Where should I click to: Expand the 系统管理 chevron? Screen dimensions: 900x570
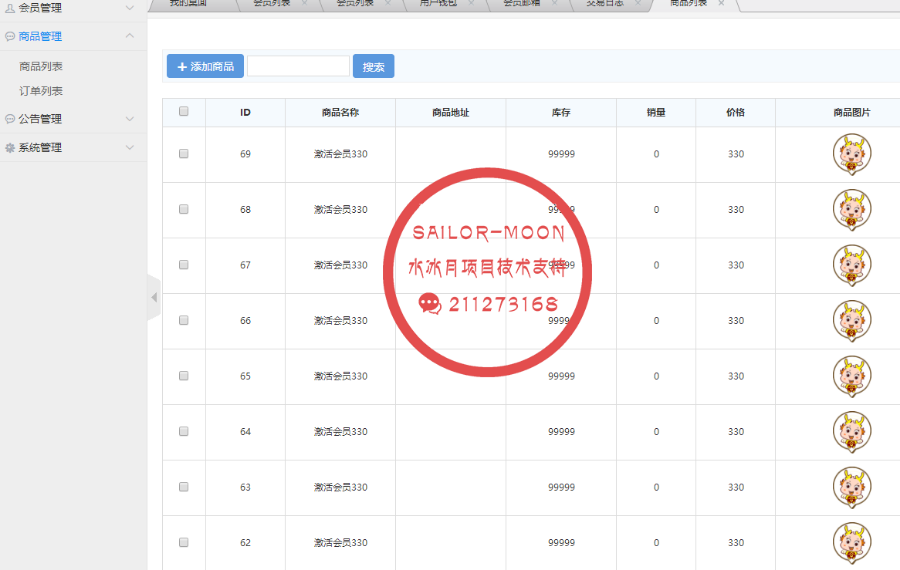[x=130, y=148]
